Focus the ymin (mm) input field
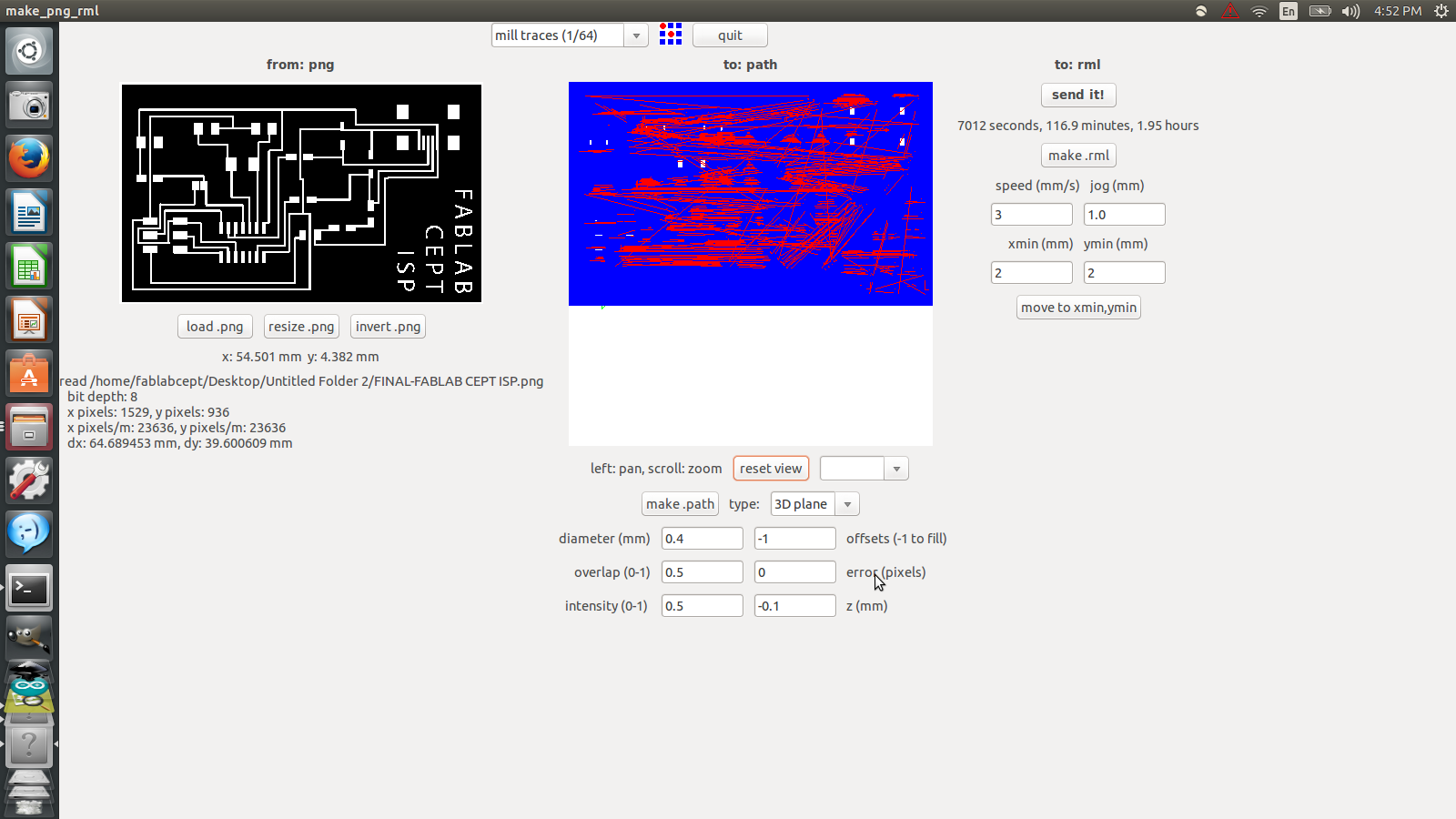 pyautogui.click(x=1125, y=273)
